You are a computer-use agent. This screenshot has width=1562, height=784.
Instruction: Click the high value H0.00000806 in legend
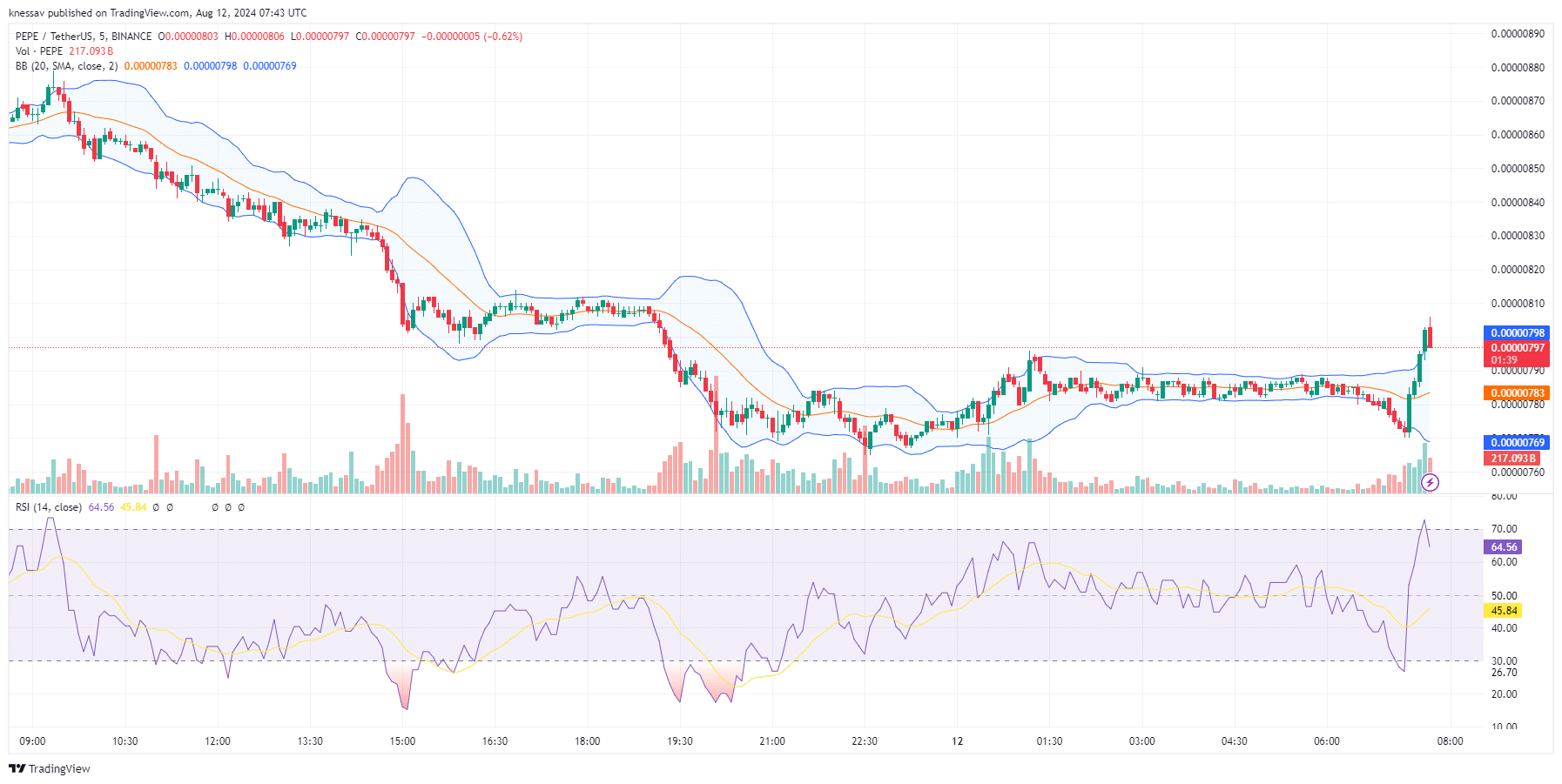coord(254,37)
